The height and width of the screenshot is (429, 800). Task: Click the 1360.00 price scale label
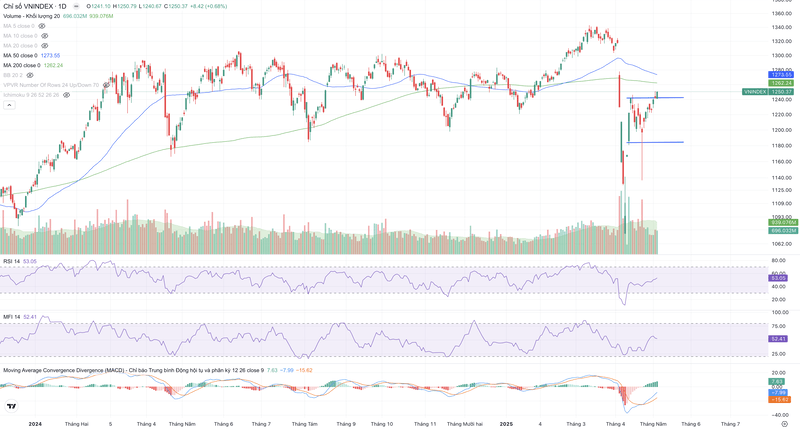pos(782,13)
